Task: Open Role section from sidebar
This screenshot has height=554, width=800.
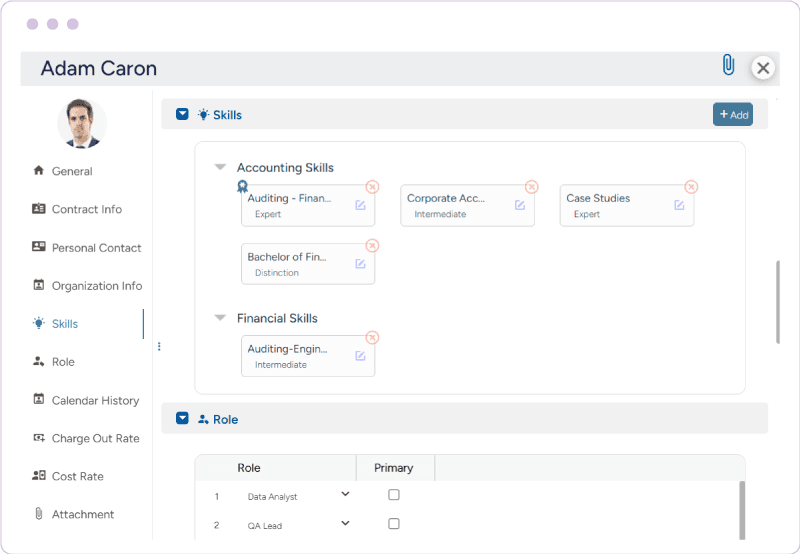Action: click(x=63, y=362)
